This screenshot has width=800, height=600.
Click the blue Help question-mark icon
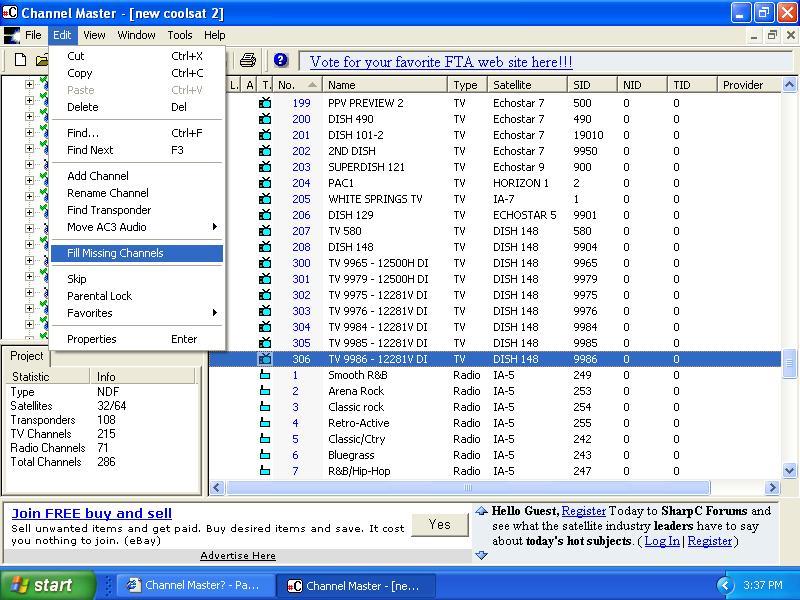point(281,60)
